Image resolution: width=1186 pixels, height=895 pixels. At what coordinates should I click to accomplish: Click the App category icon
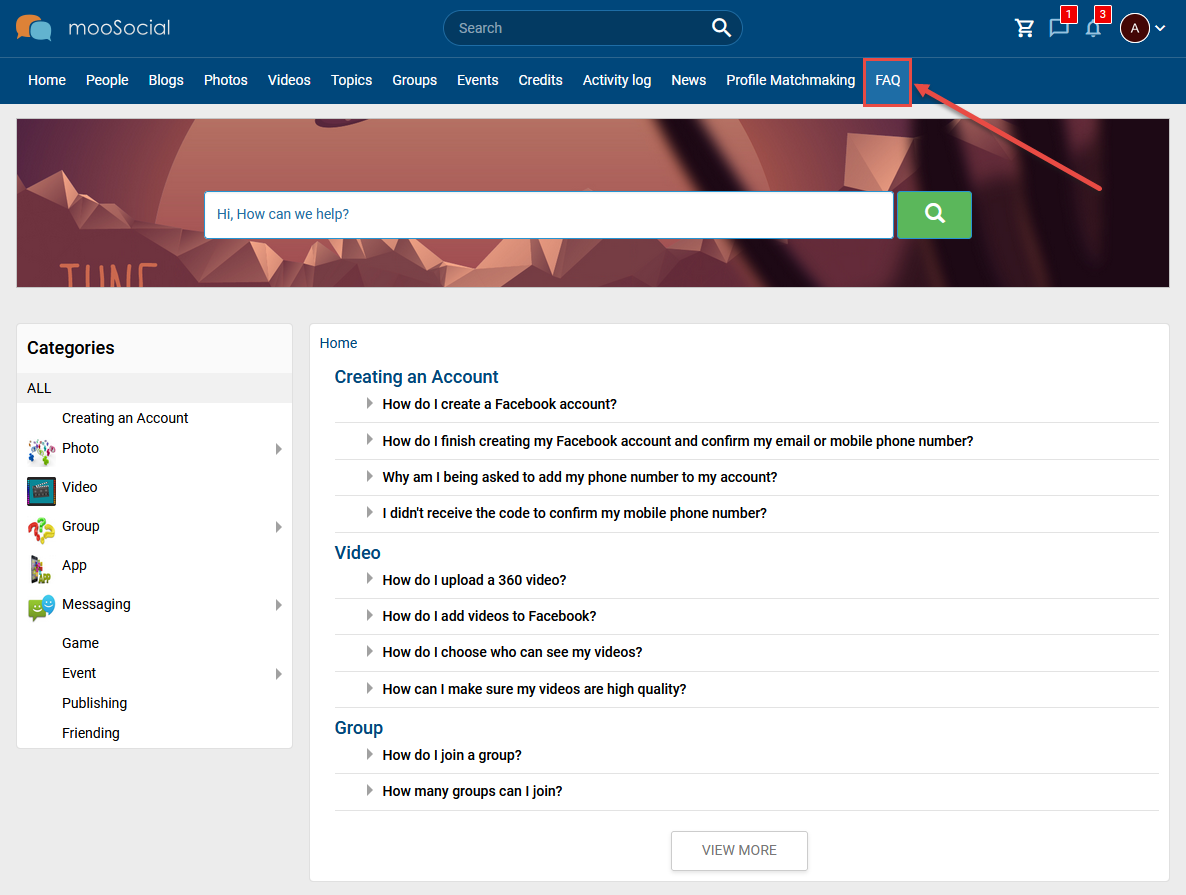42,570
